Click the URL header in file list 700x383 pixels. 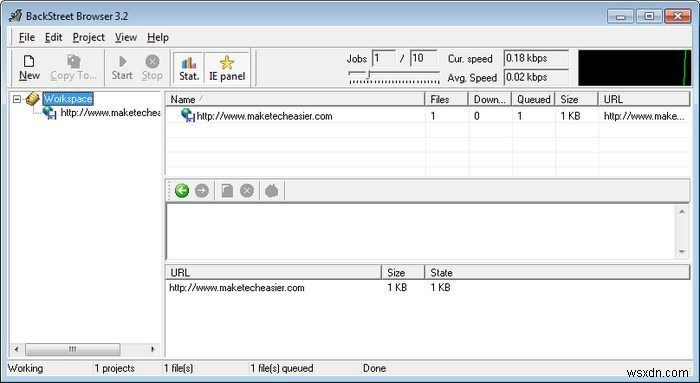pyautogui.click(x=273, y=273)
